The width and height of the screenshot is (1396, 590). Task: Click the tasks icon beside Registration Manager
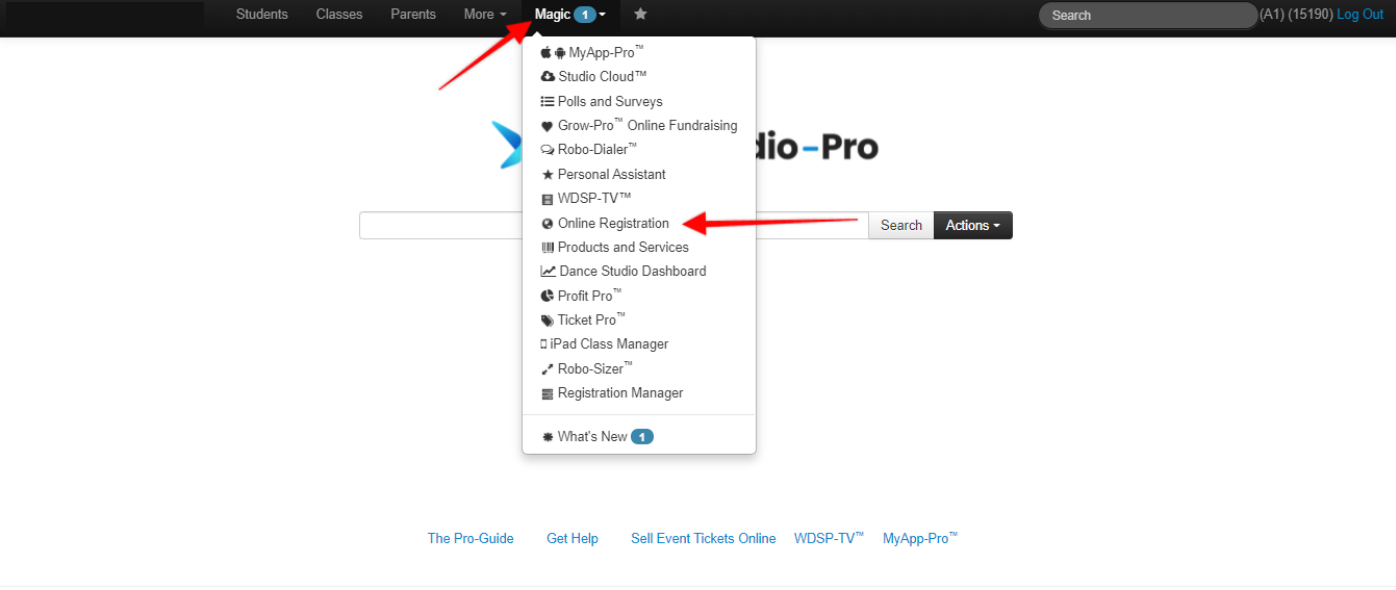point(547,394)
